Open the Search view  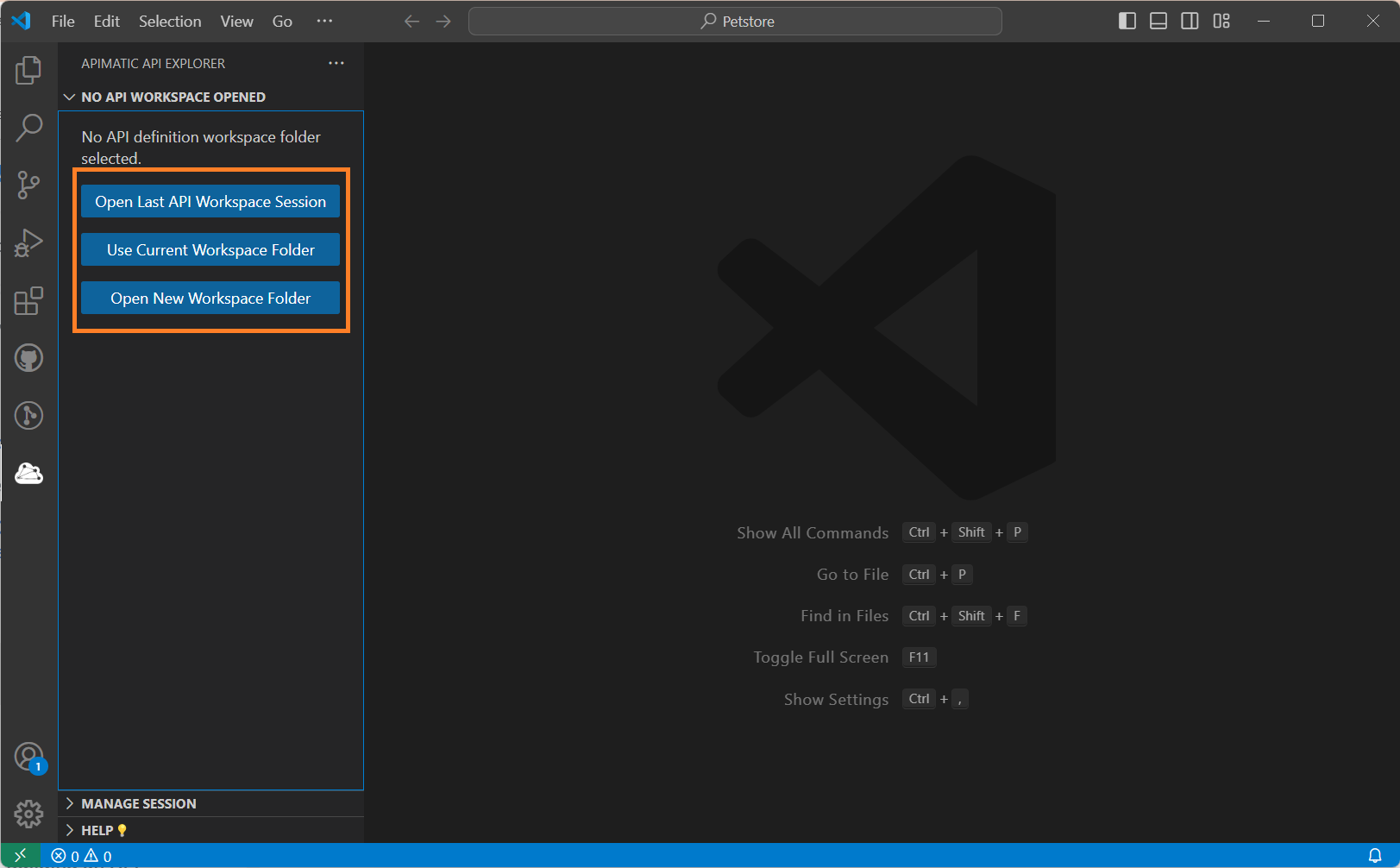[x=28, y=128]
